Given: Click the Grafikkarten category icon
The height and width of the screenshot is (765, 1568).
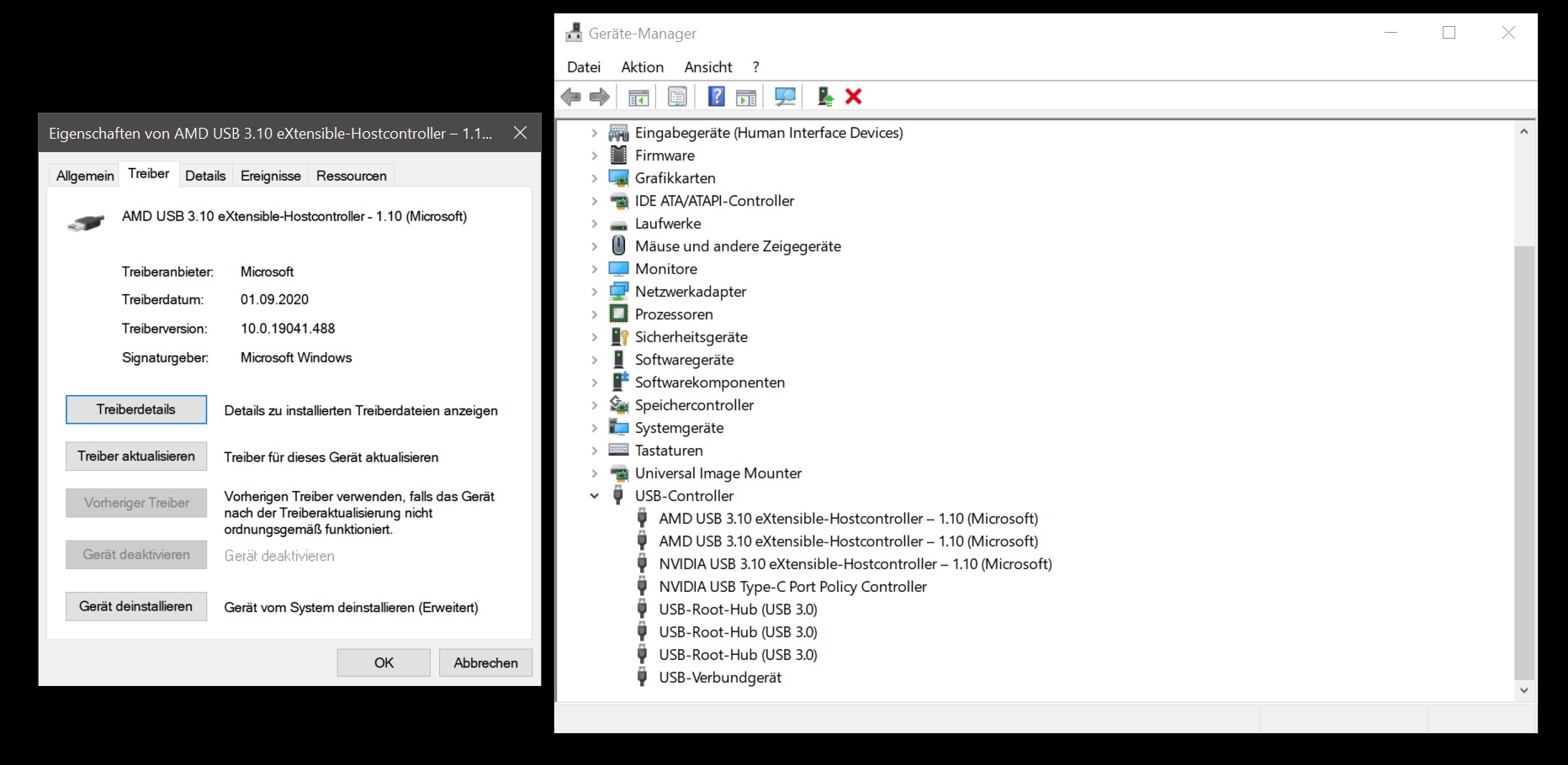Looking at the screenshot, I should tap(618, 178).
